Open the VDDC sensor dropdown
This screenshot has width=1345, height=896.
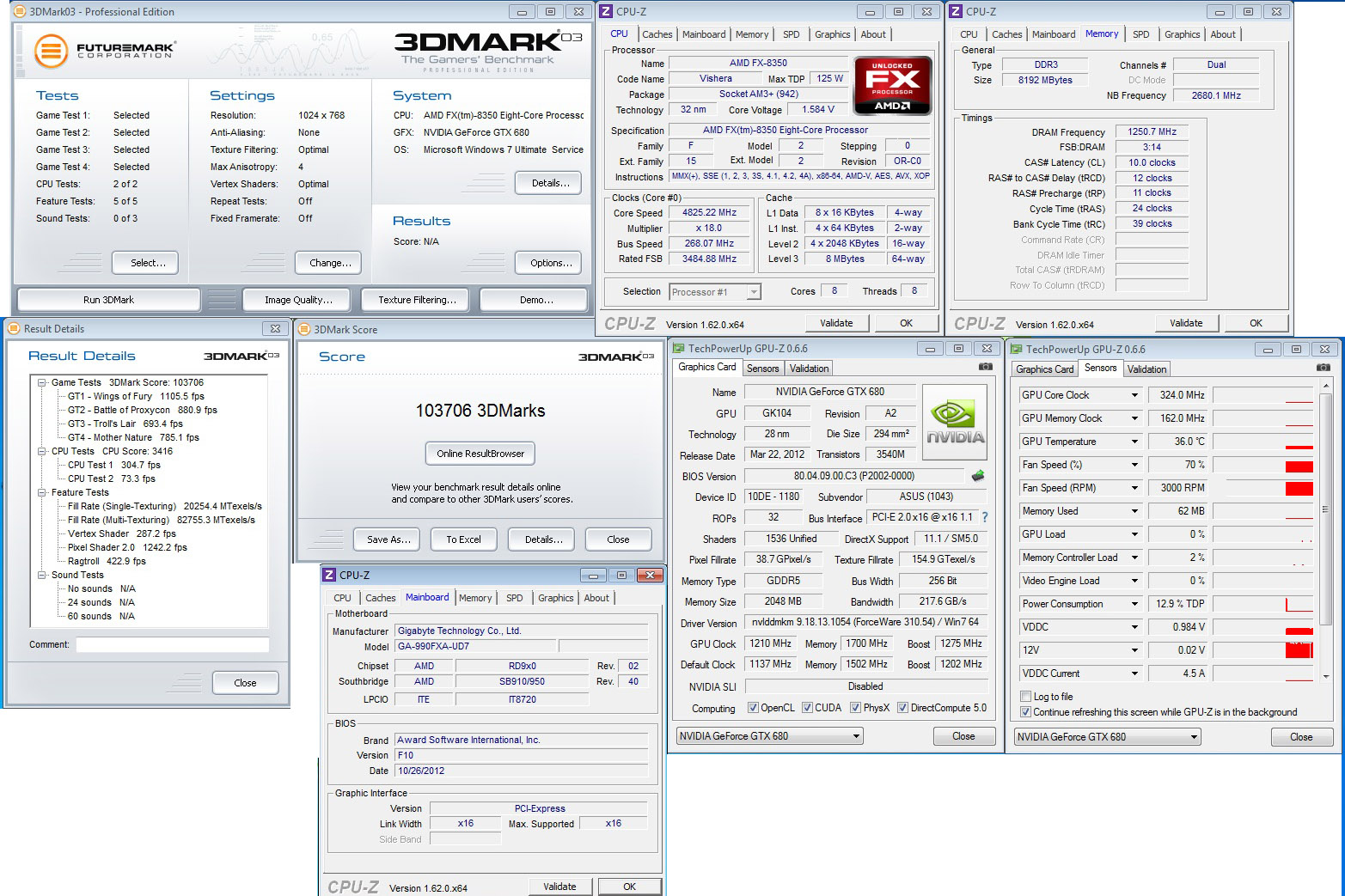[x=1134, y=627]
